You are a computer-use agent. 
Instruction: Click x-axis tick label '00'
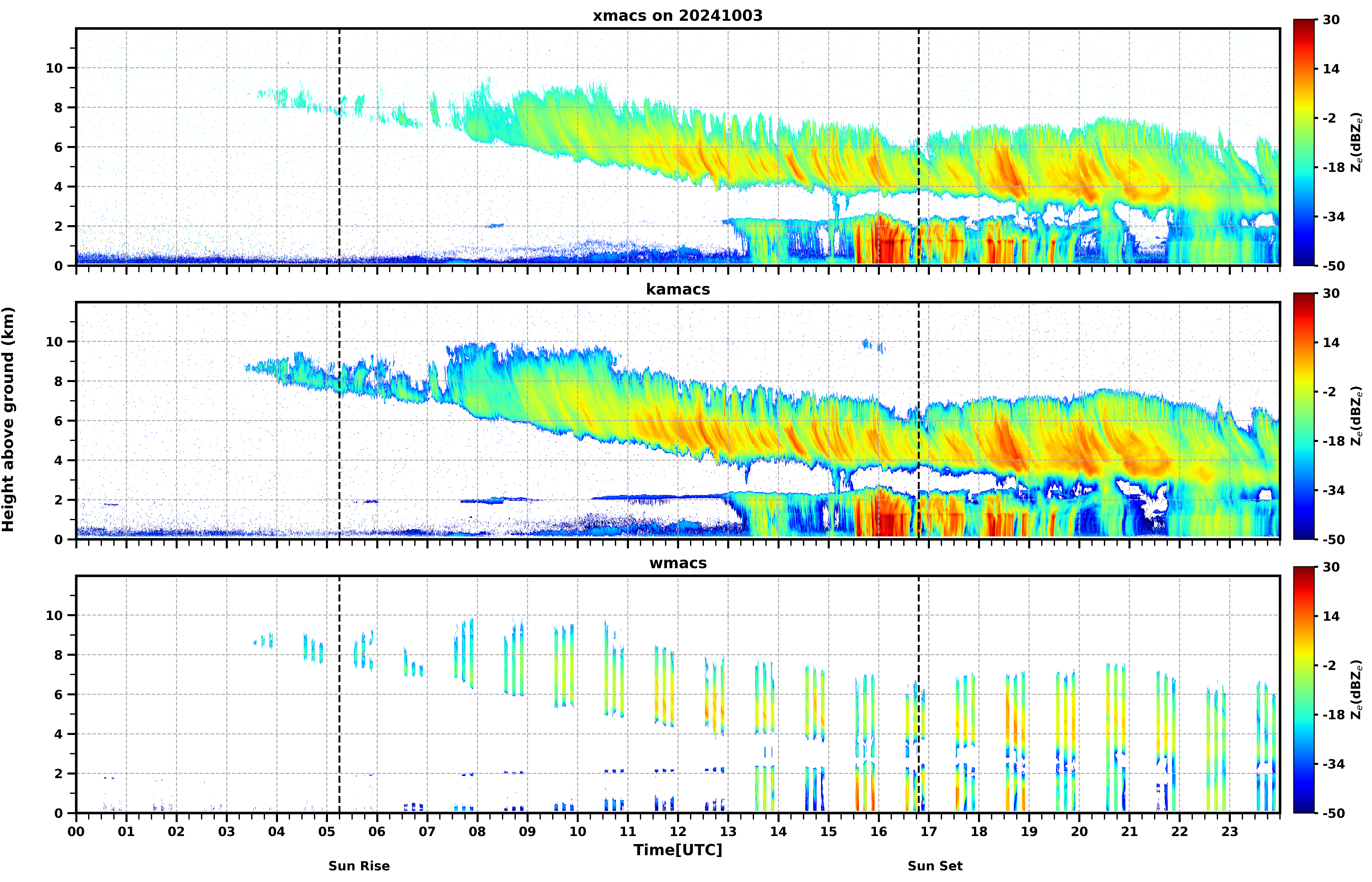(x=76, y=832)
